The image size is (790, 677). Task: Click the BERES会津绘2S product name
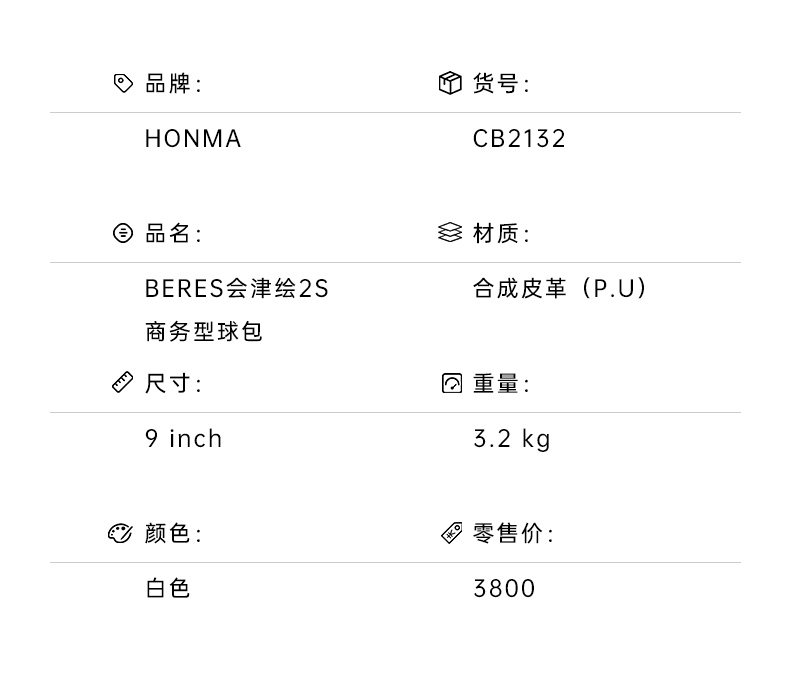click(236, 289)
